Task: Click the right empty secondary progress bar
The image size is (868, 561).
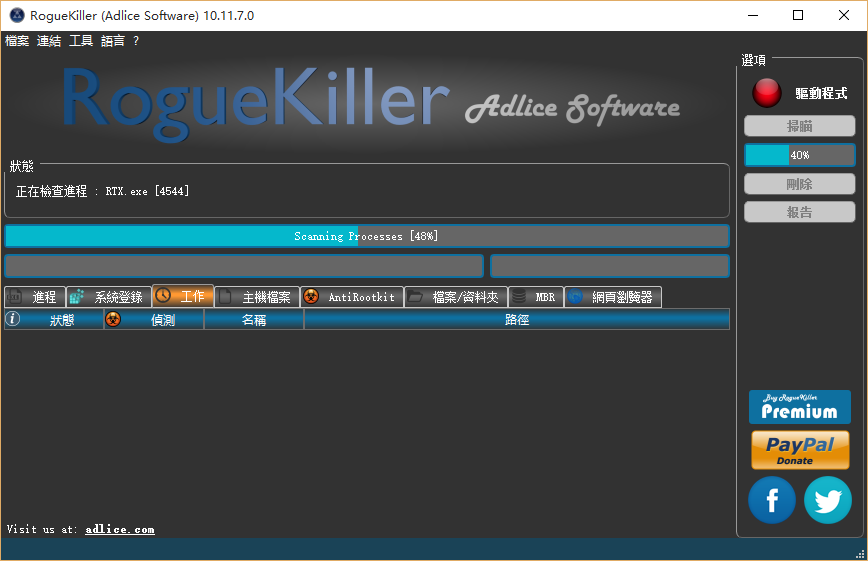Action: point(610,266)
